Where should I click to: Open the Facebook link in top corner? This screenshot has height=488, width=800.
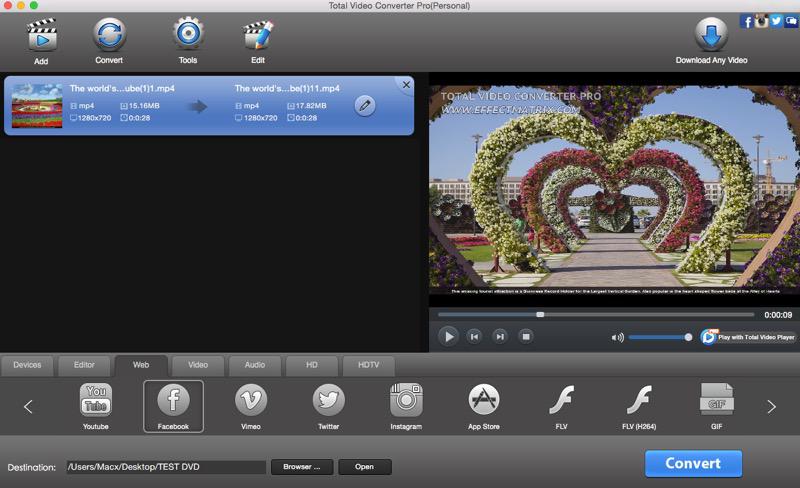click(746, 21)
